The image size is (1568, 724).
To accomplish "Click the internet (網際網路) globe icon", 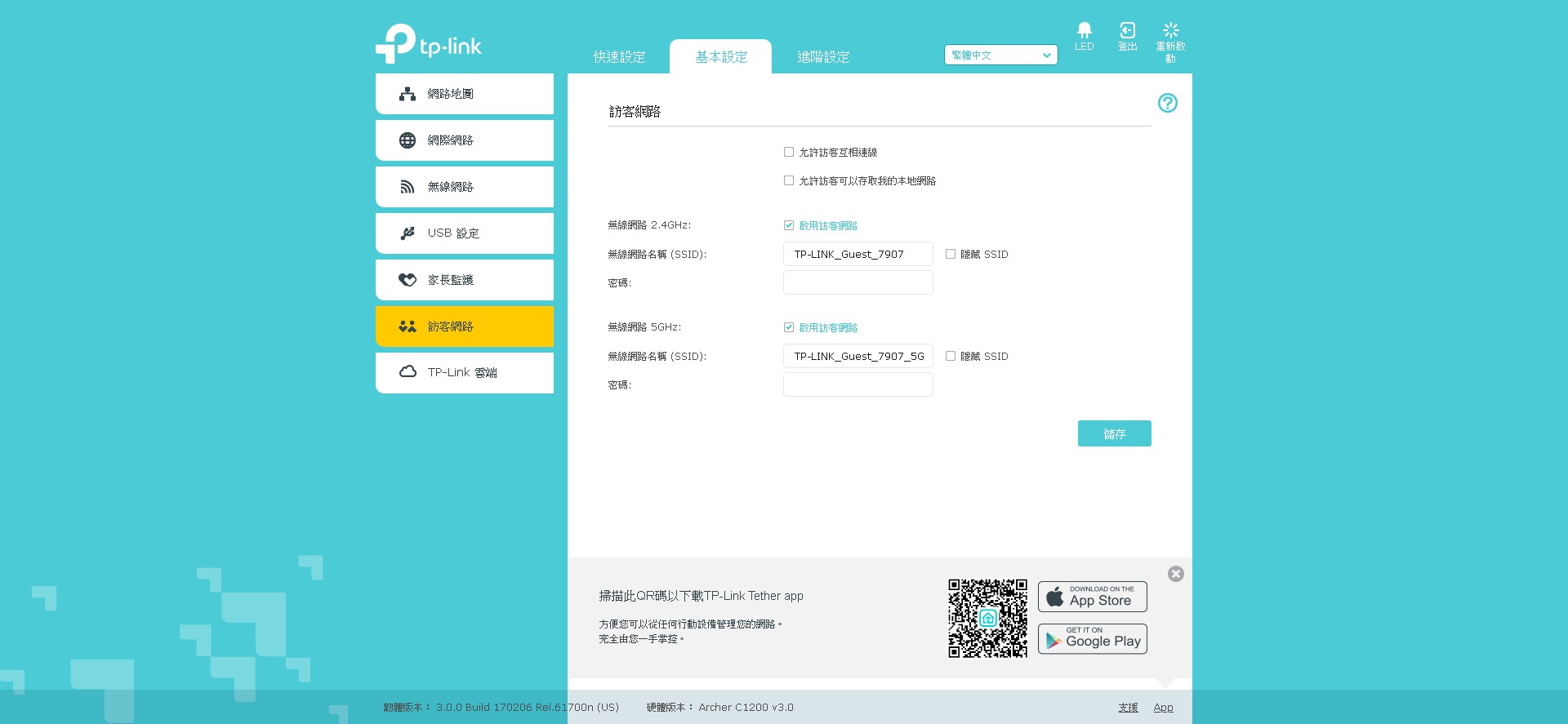I will pos(407,140).
